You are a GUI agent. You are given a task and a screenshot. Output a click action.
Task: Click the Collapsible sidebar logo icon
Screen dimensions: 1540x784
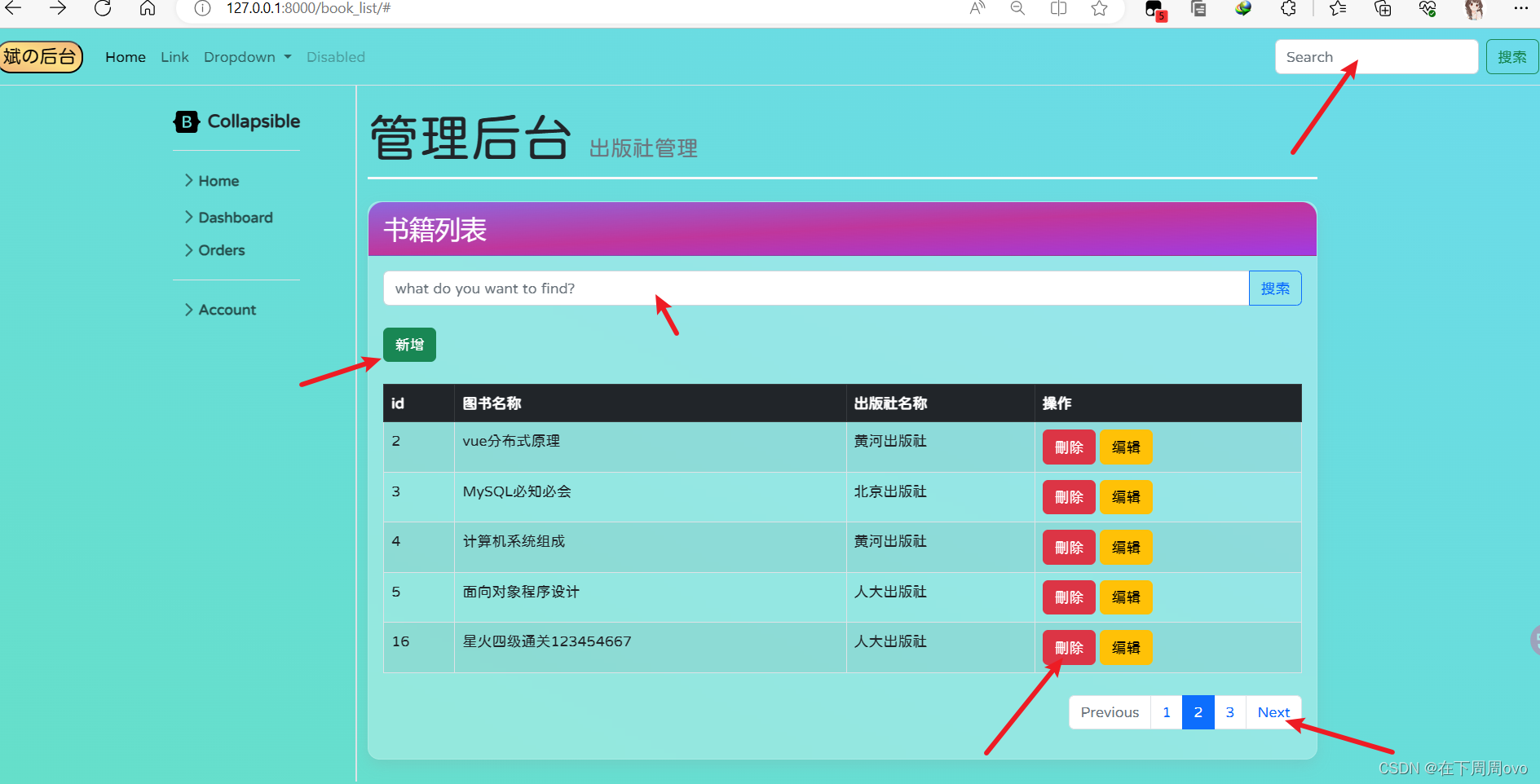coord(187,121)
